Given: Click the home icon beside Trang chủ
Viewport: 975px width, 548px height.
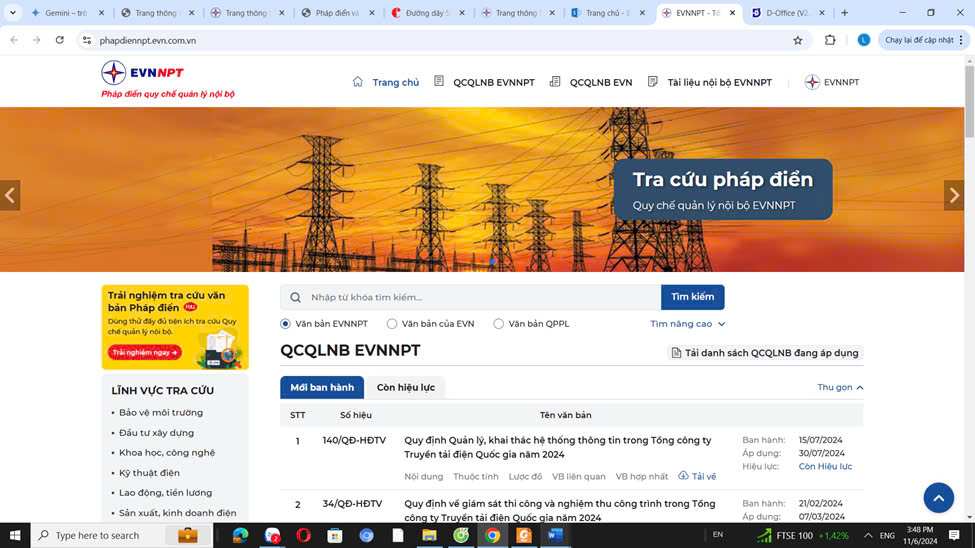Looking at the screenshot, I should 358,81.
